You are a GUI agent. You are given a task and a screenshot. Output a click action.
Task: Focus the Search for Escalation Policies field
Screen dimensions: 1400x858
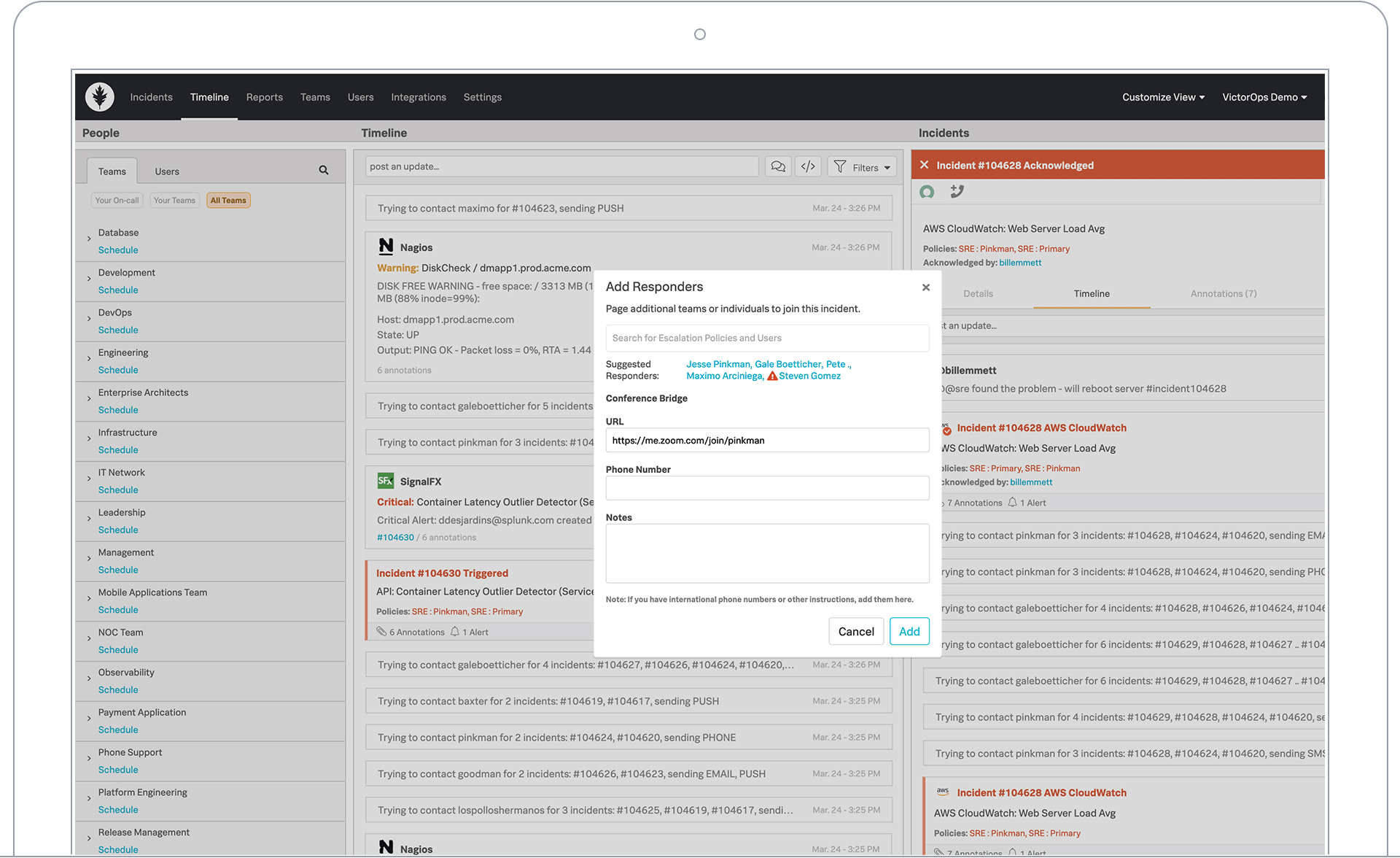pyautogui.click(x=767, y=338)
